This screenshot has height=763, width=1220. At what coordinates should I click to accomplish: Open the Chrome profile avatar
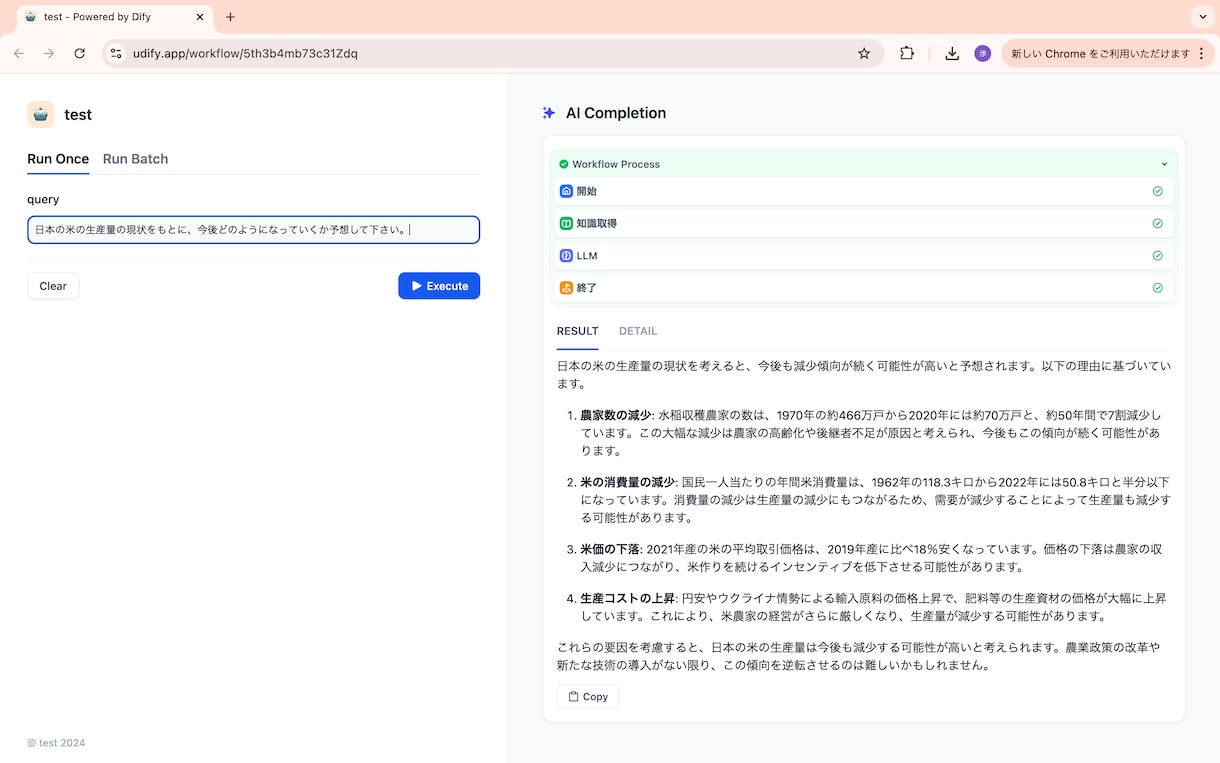pos(982,53)
